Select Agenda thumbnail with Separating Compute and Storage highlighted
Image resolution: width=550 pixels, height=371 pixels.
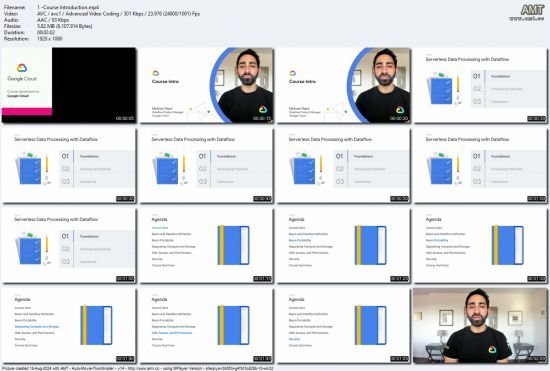click(69, 325)
